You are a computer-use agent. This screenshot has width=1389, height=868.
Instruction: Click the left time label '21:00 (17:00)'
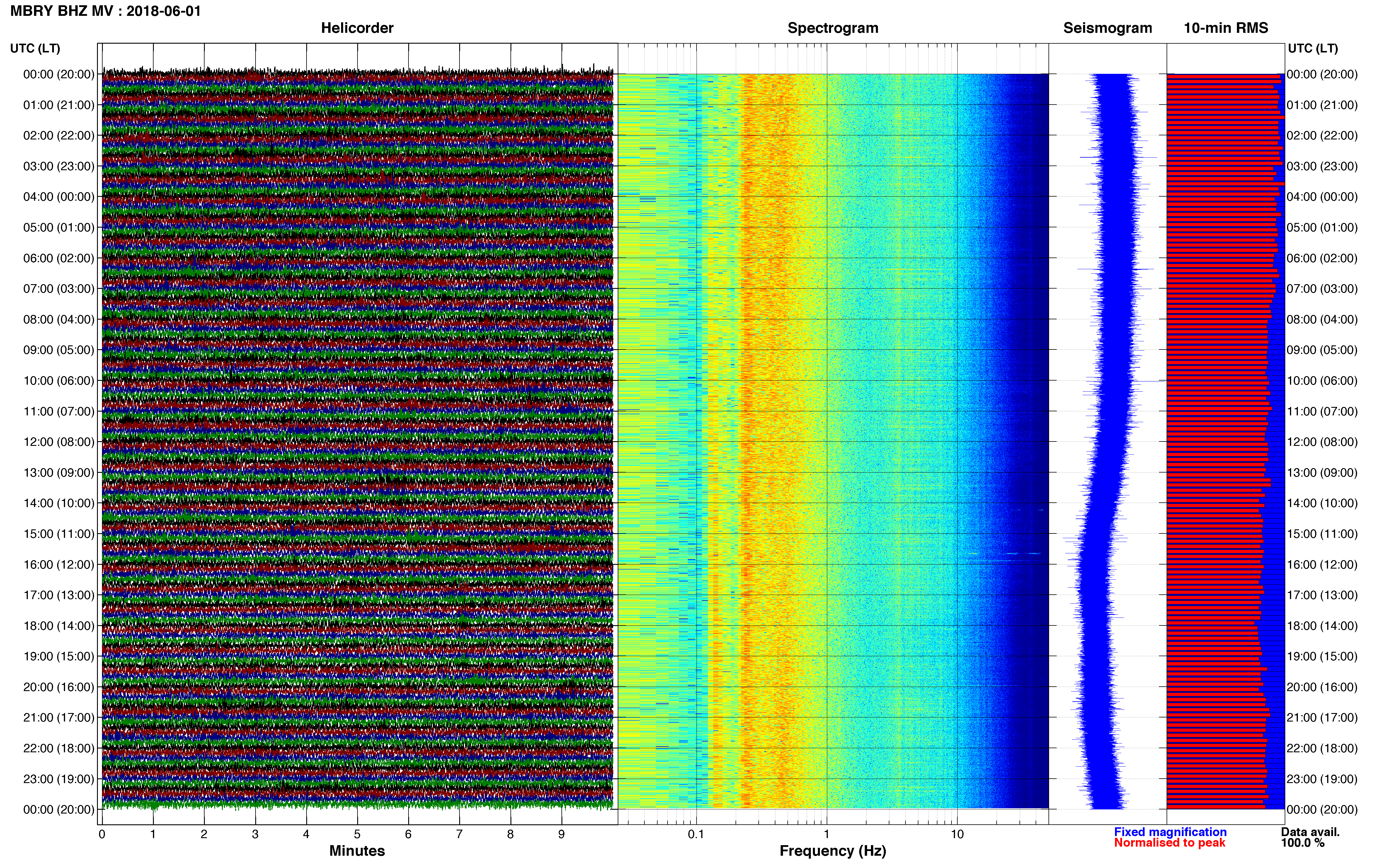pos(59,718)
